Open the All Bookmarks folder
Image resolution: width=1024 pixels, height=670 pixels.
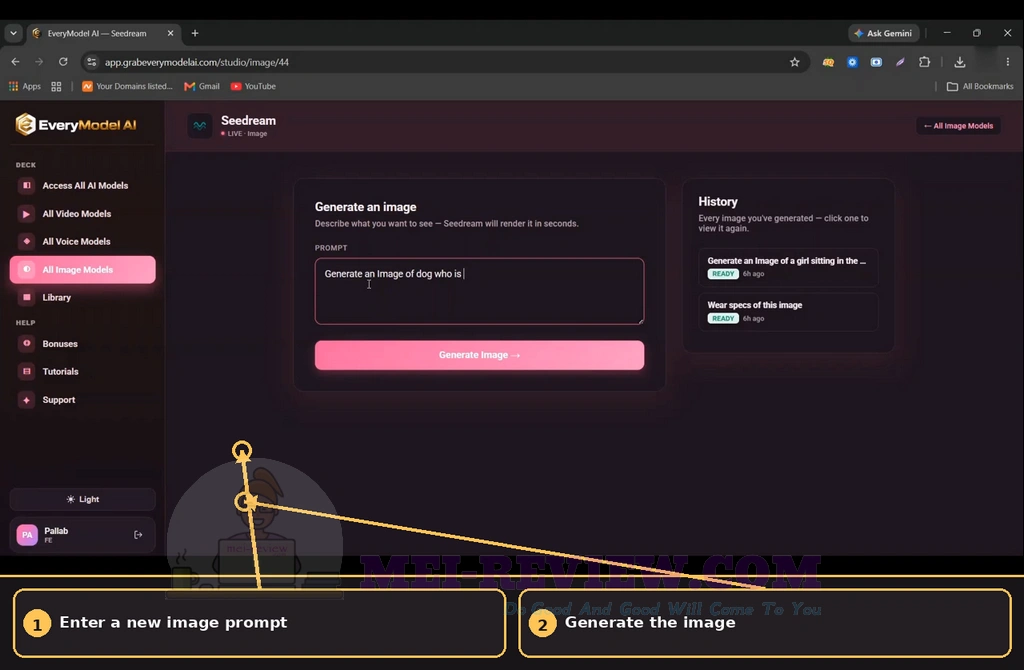click(980, 86)
